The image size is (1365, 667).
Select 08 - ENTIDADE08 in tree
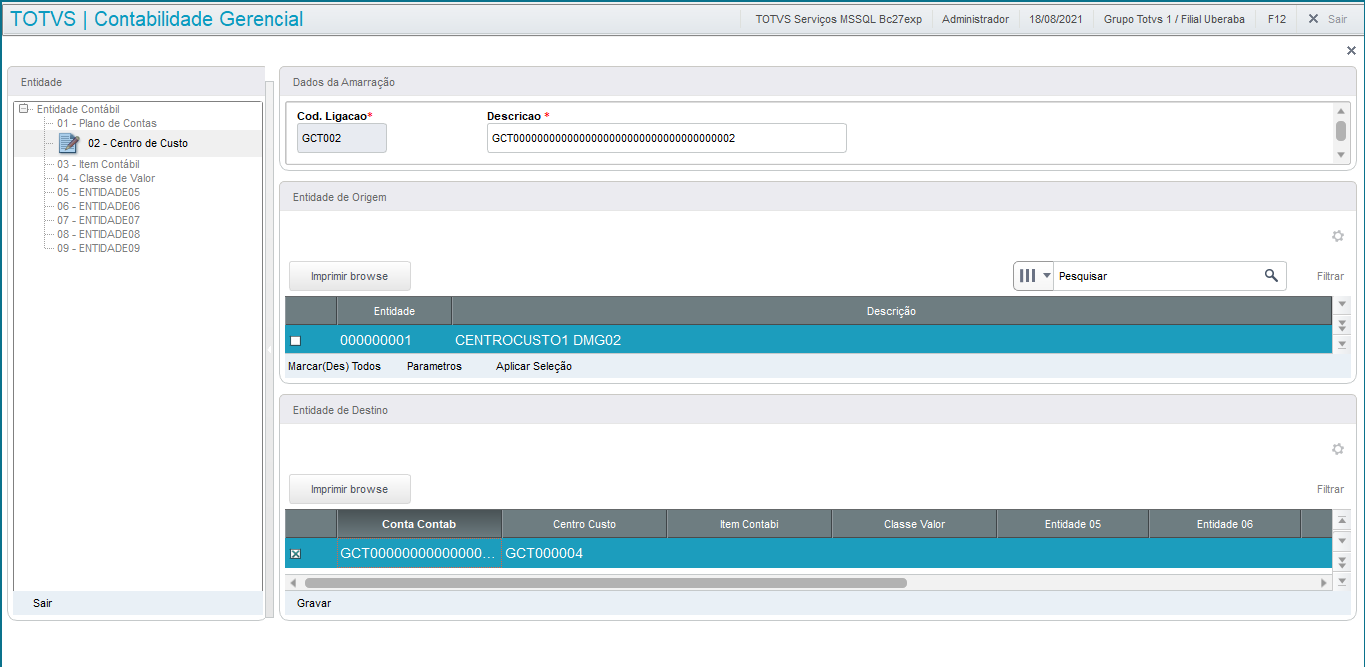pos(98,234)
